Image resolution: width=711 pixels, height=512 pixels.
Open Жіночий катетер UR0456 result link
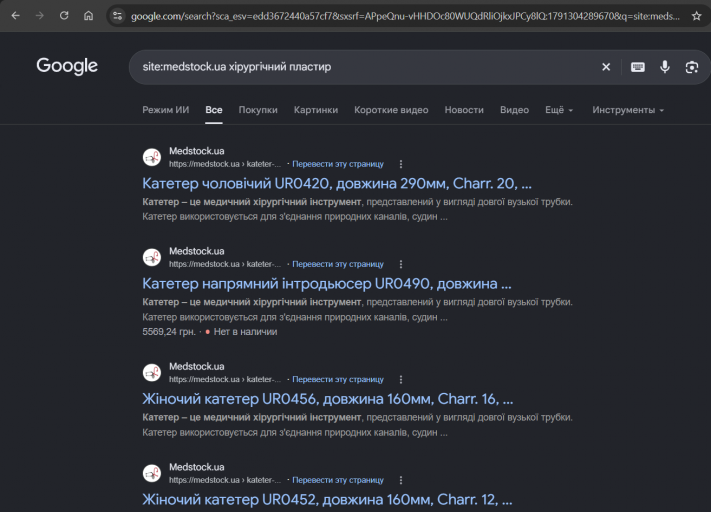click(x=328, y=399)
